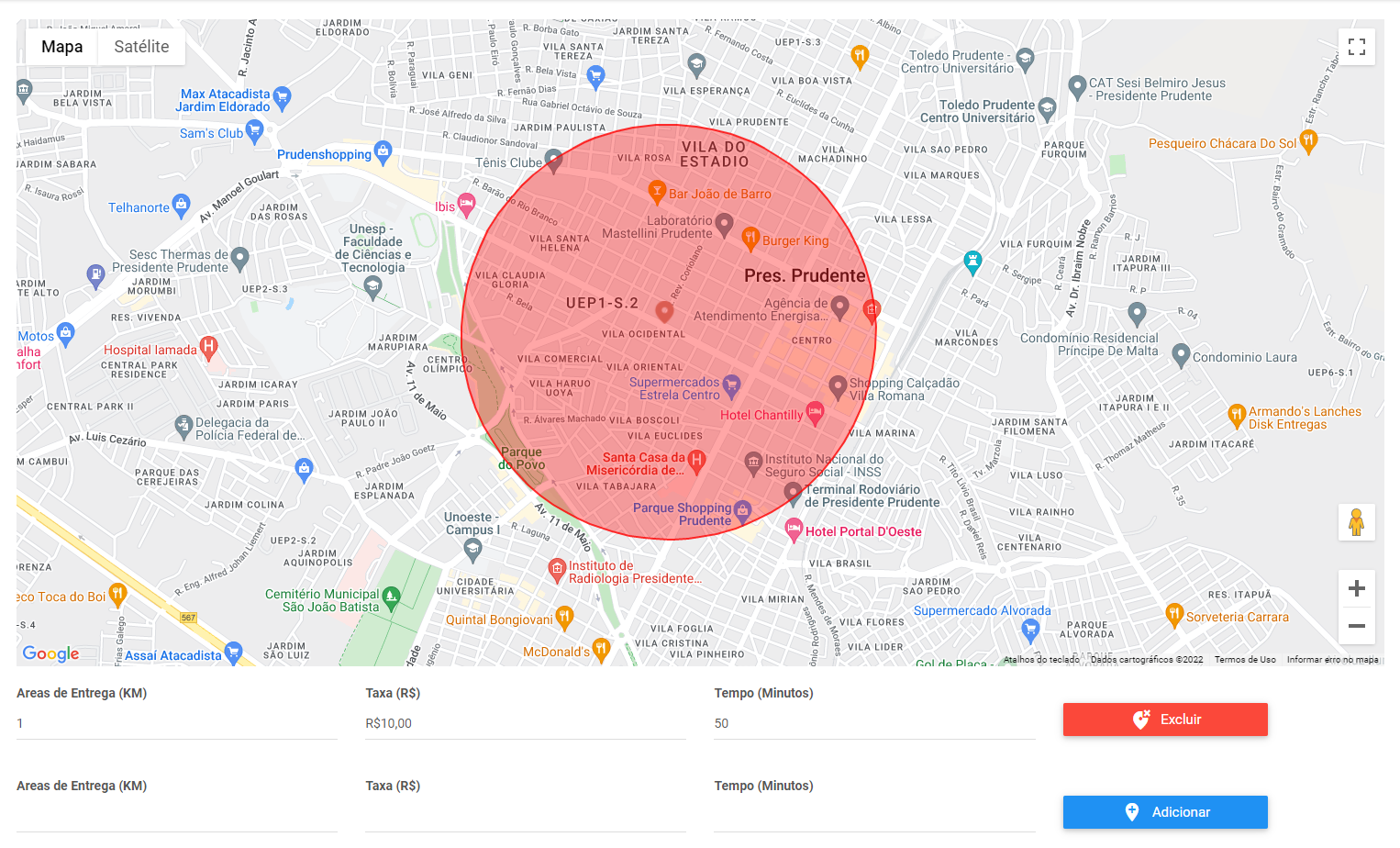The width and height of the screenshot is (1400, 848).
Task: Click the empty Areas de Entrega field
Action: click(177, 816)
